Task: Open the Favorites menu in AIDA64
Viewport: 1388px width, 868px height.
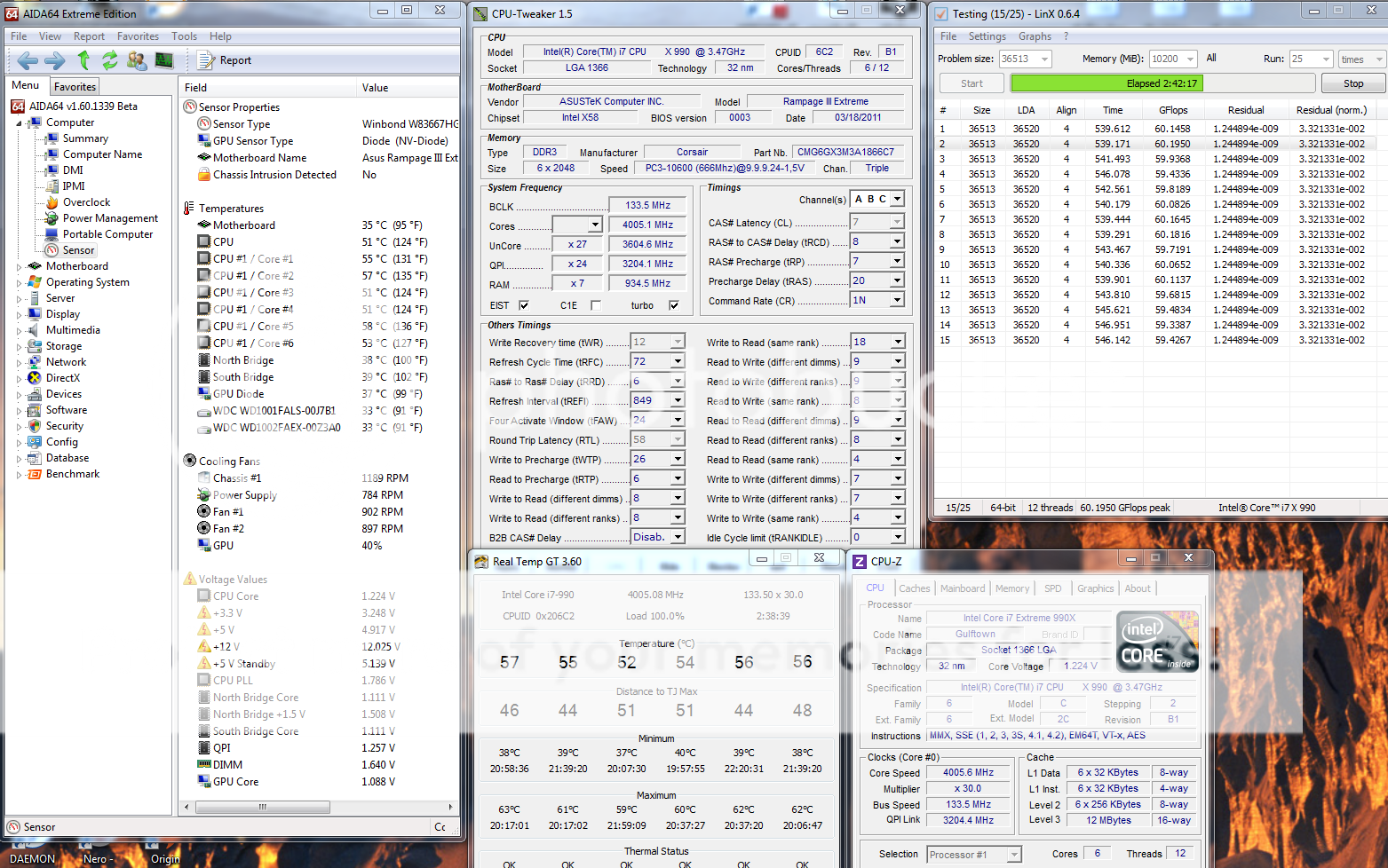Action: pos(138,36)
